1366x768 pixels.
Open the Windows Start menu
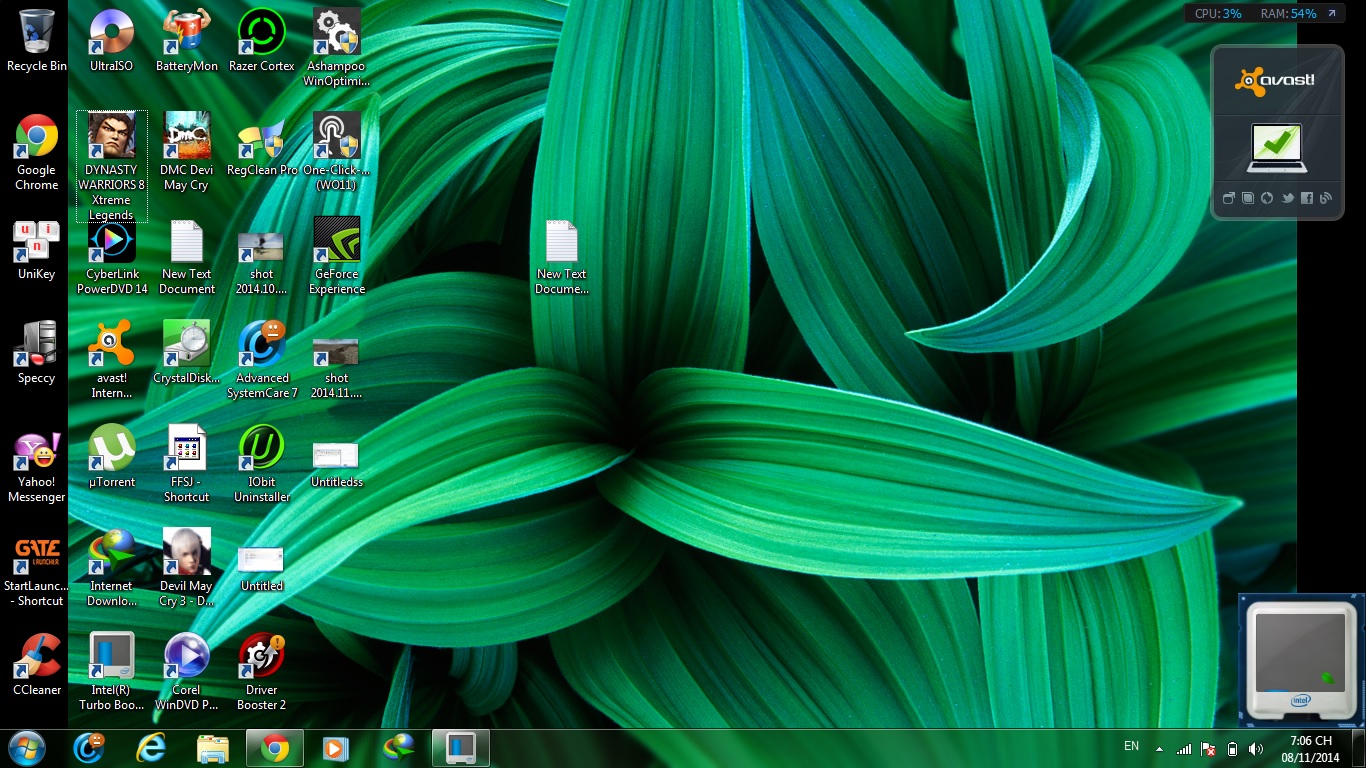point(27,748)
